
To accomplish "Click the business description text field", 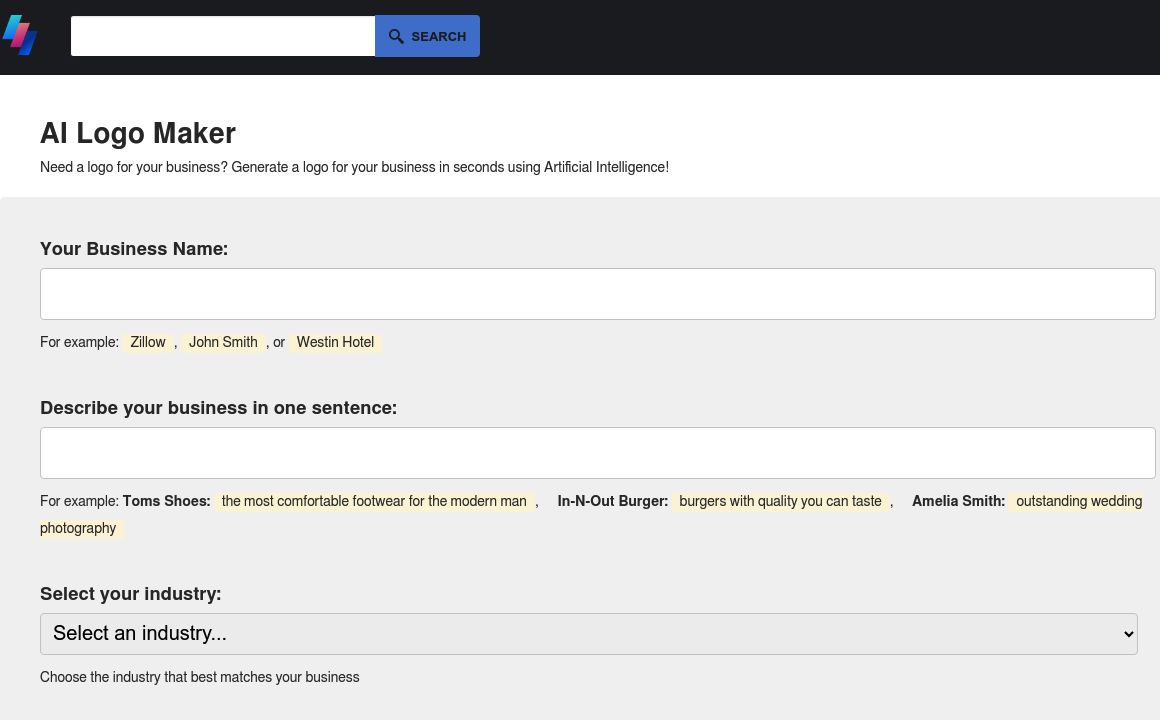I will click(x=597, y=453).
